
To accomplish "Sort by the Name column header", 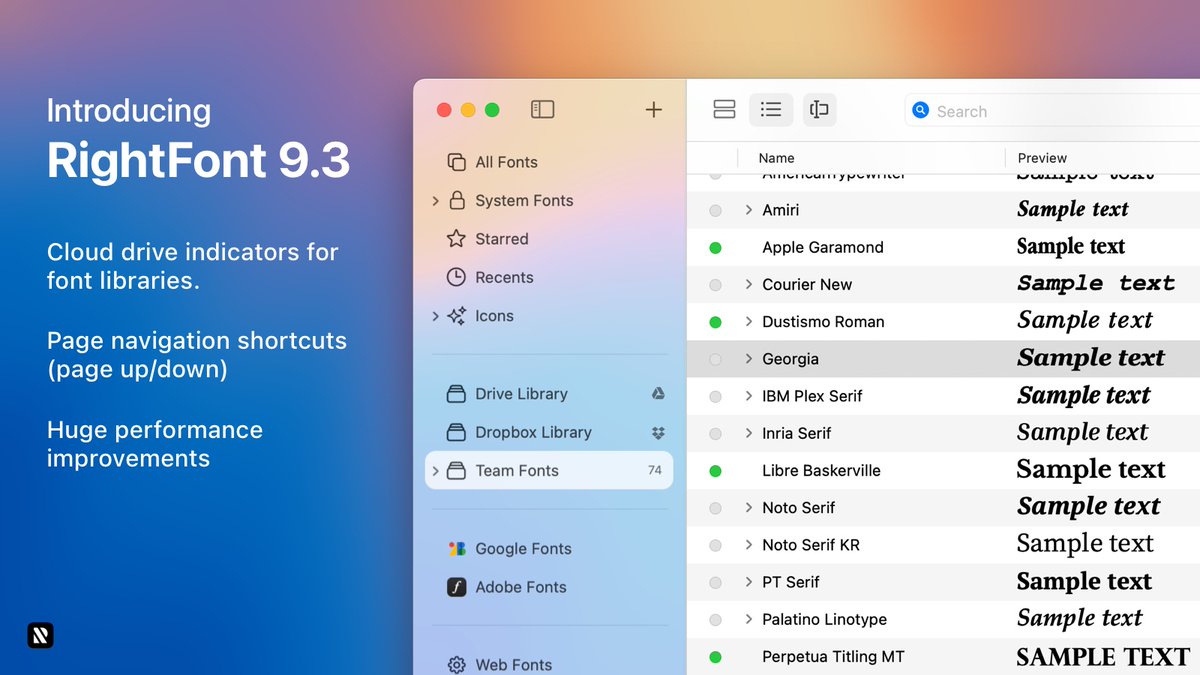I will coord(776,158).
